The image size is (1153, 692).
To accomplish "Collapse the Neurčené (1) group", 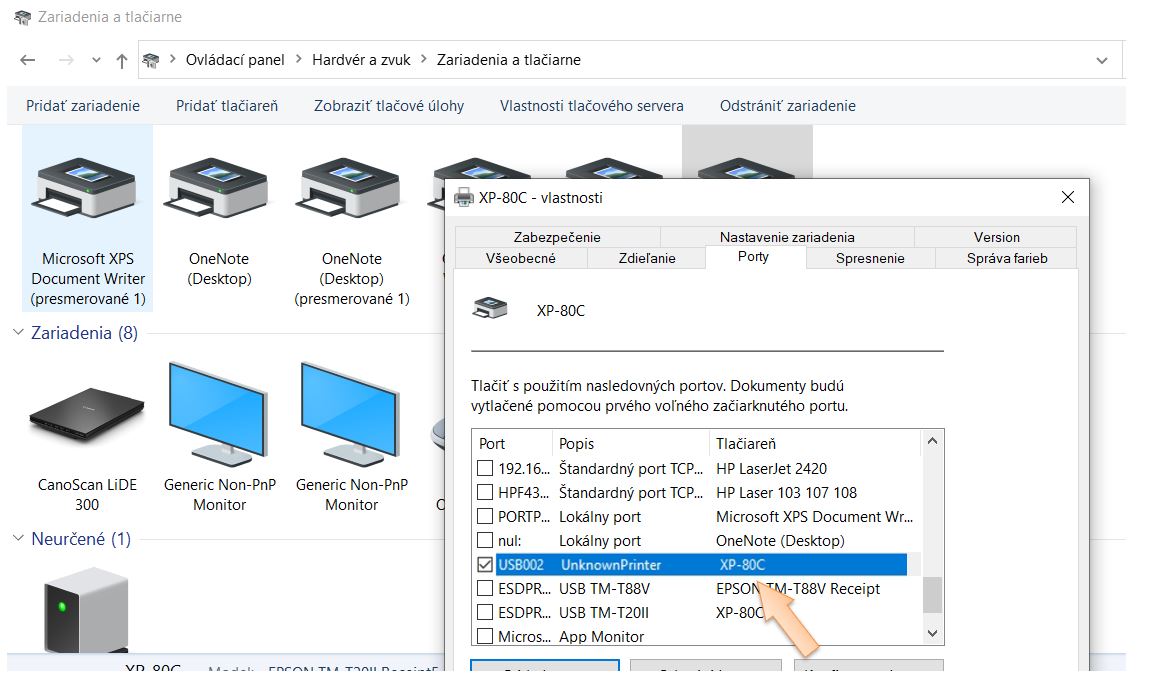I will [18, 539].
